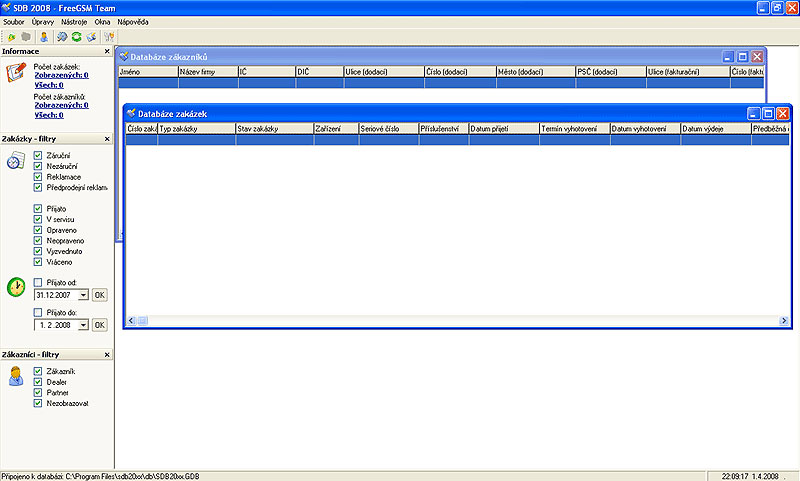Image resolution: width=800 pixels, height=481 pixels.
Task: Click Zobrazených link under Počet zákazníků
Action: point(61,105)
